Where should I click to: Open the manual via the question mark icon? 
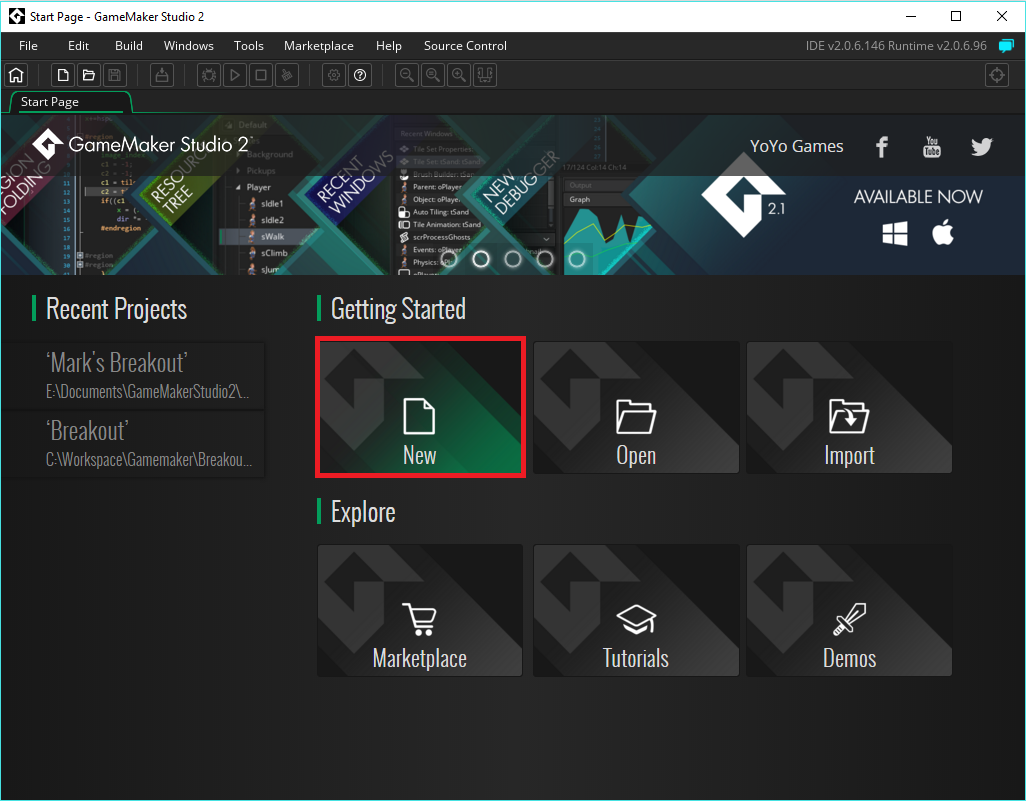tap(359, 74)
